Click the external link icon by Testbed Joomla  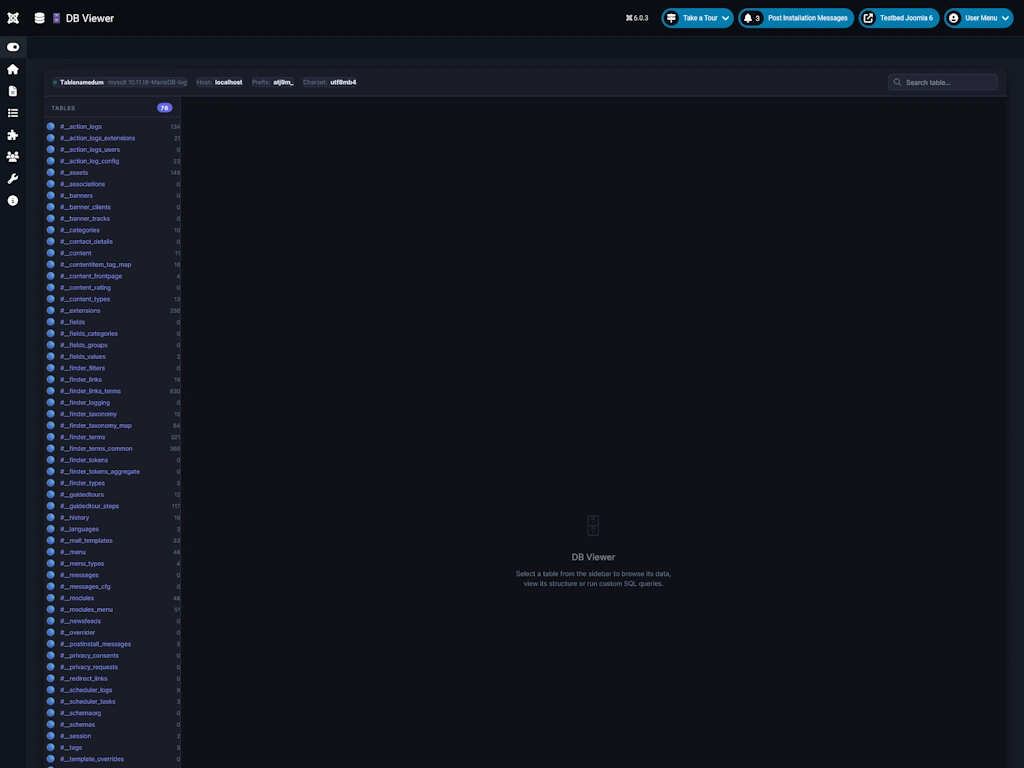click(x=869, y=18)
